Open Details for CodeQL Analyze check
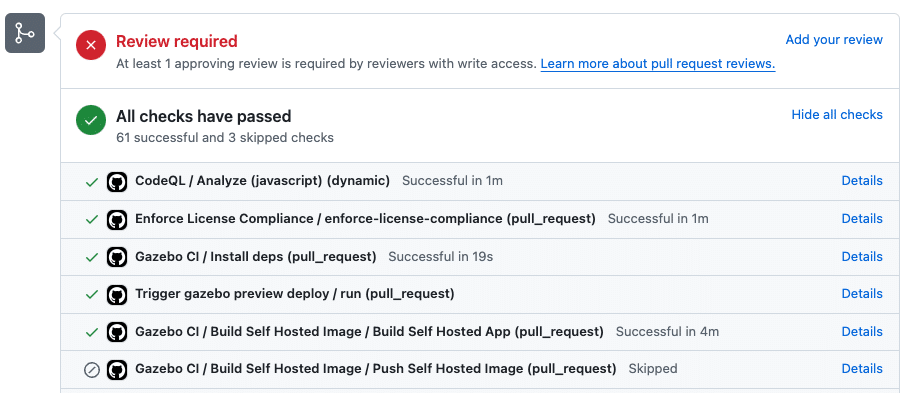Viewport: 910px width, 393px height. coord(862,181)
